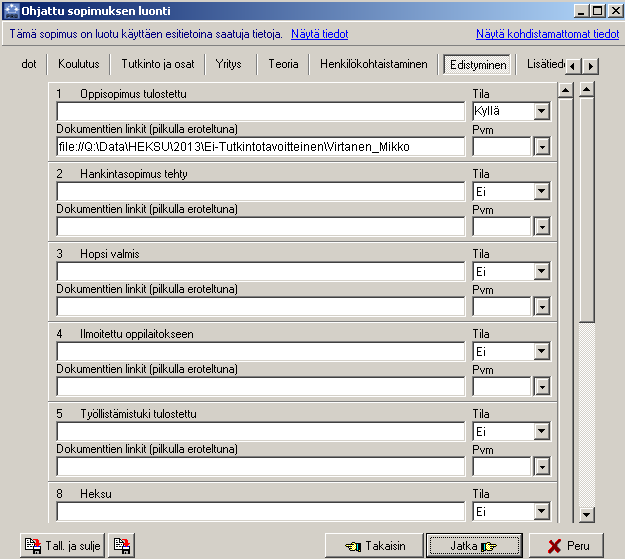
Task: Click Pvm date field for Hopsi valmis
Action: pos(502,307)
